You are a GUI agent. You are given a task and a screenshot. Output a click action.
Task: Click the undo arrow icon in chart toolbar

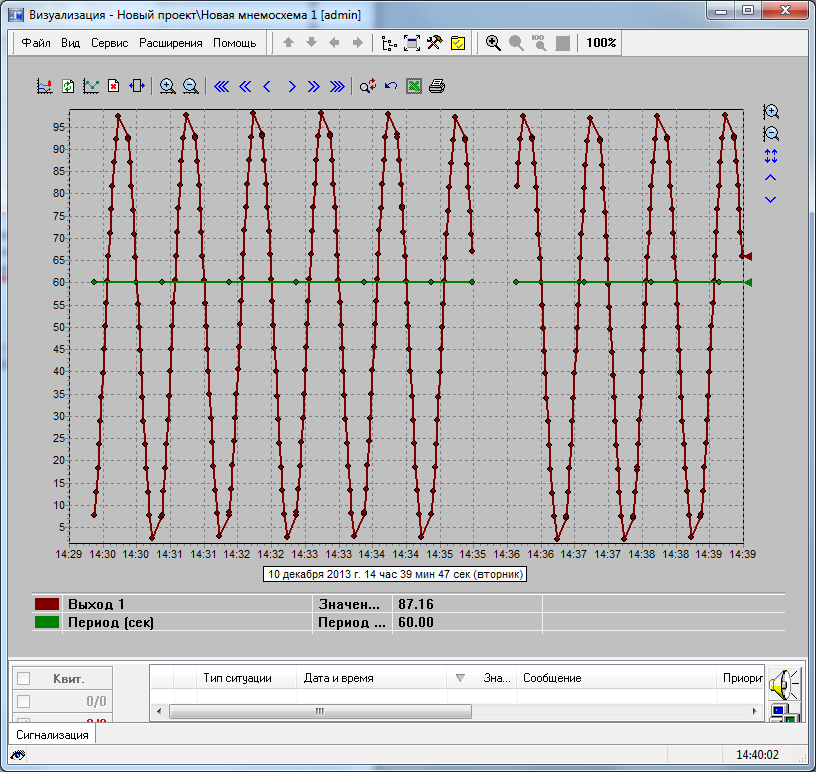tap(391, 87)
